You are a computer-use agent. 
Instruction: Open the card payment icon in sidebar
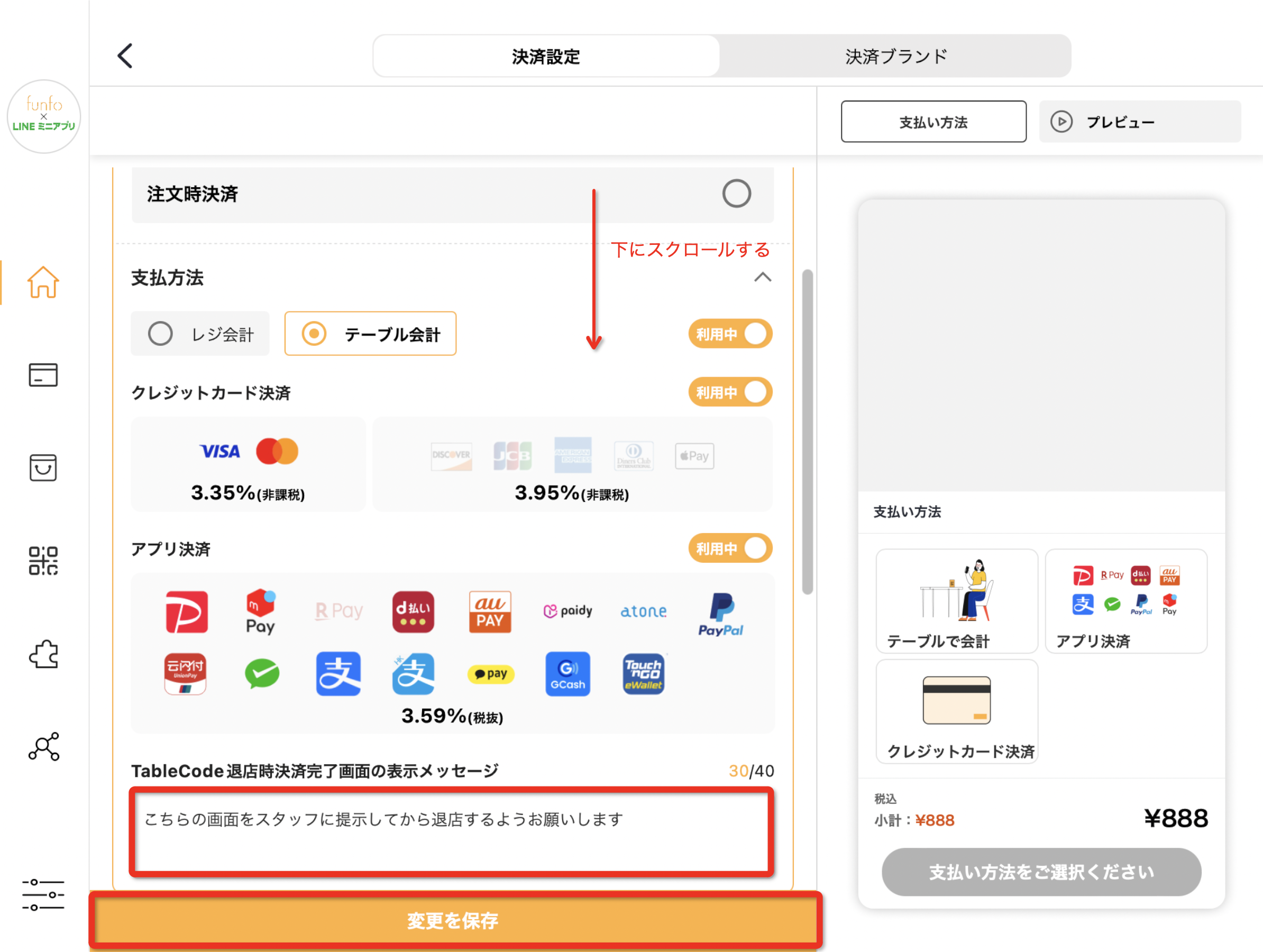[43, 375]
